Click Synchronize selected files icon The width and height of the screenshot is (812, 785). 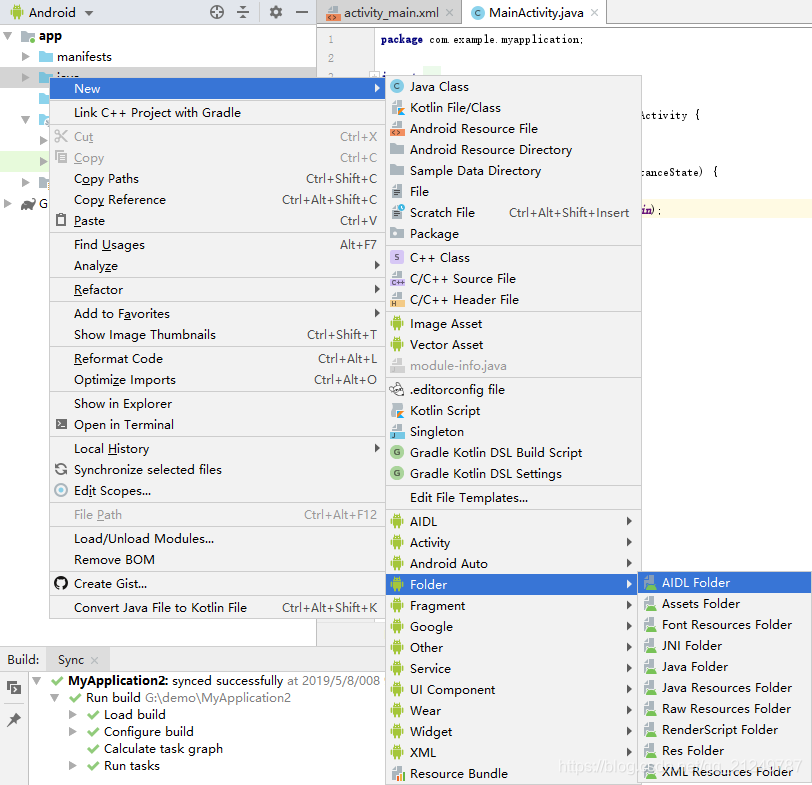coord(61,469)
